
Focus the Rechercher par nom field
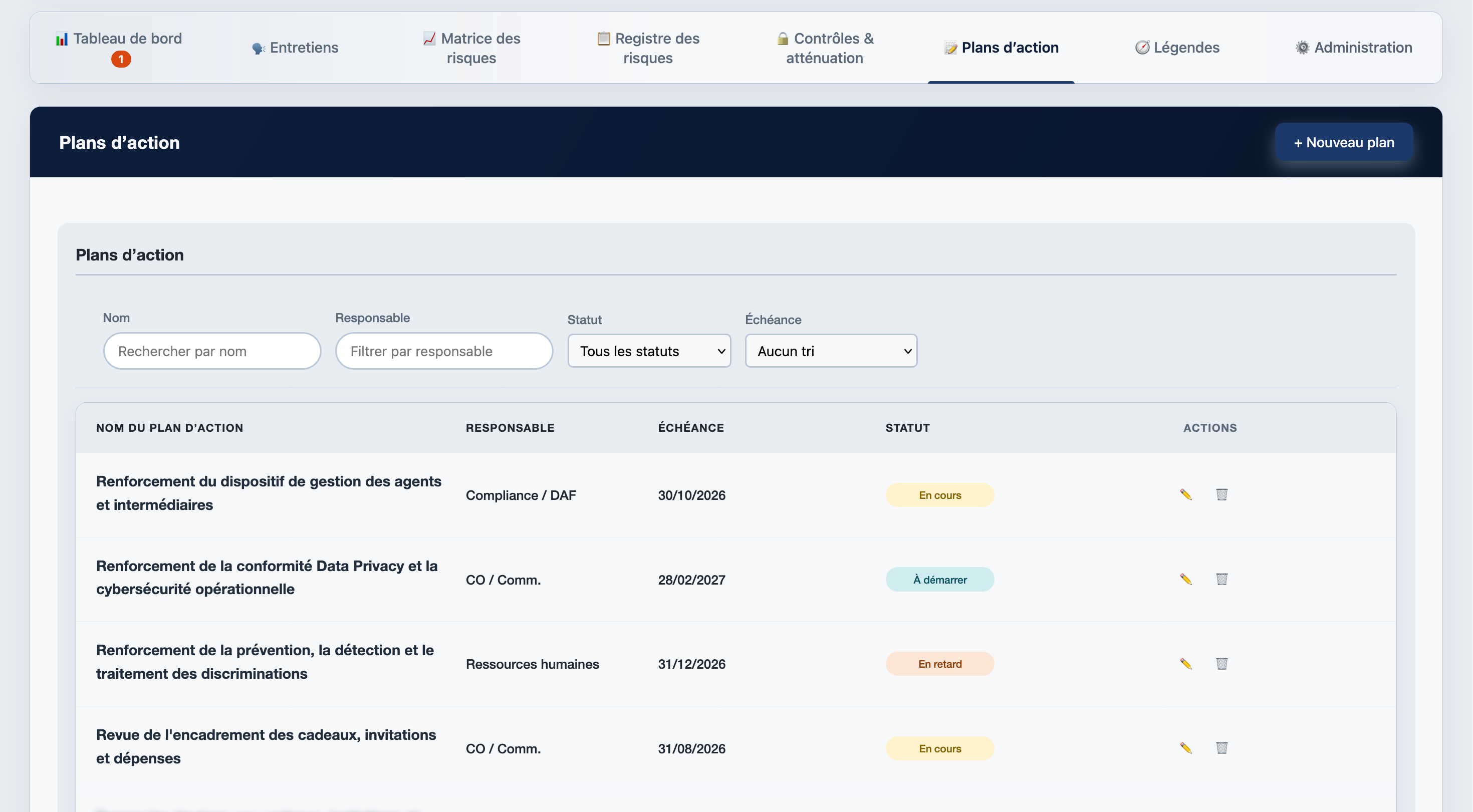[x=212, y=351]
